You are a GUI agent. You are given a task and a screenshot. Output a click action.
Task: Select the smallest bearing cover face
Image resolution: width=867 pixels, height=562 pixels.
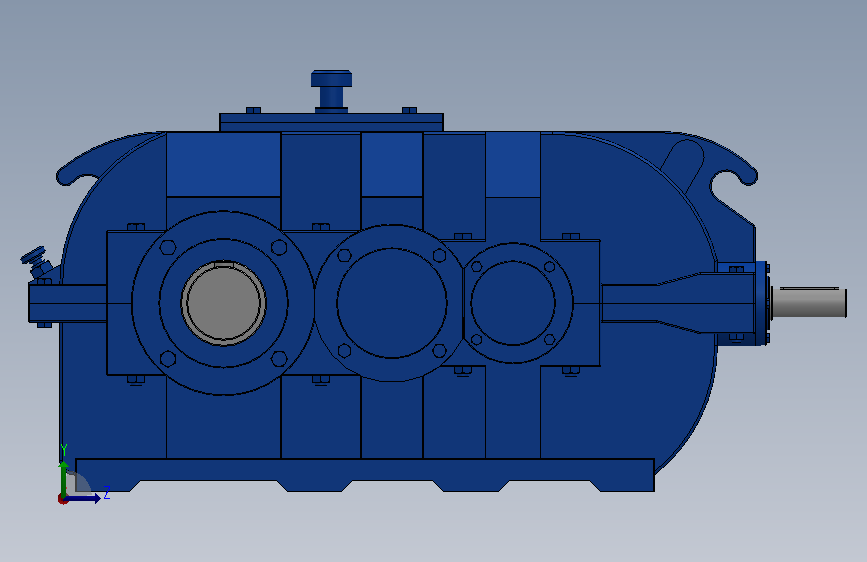513,303
